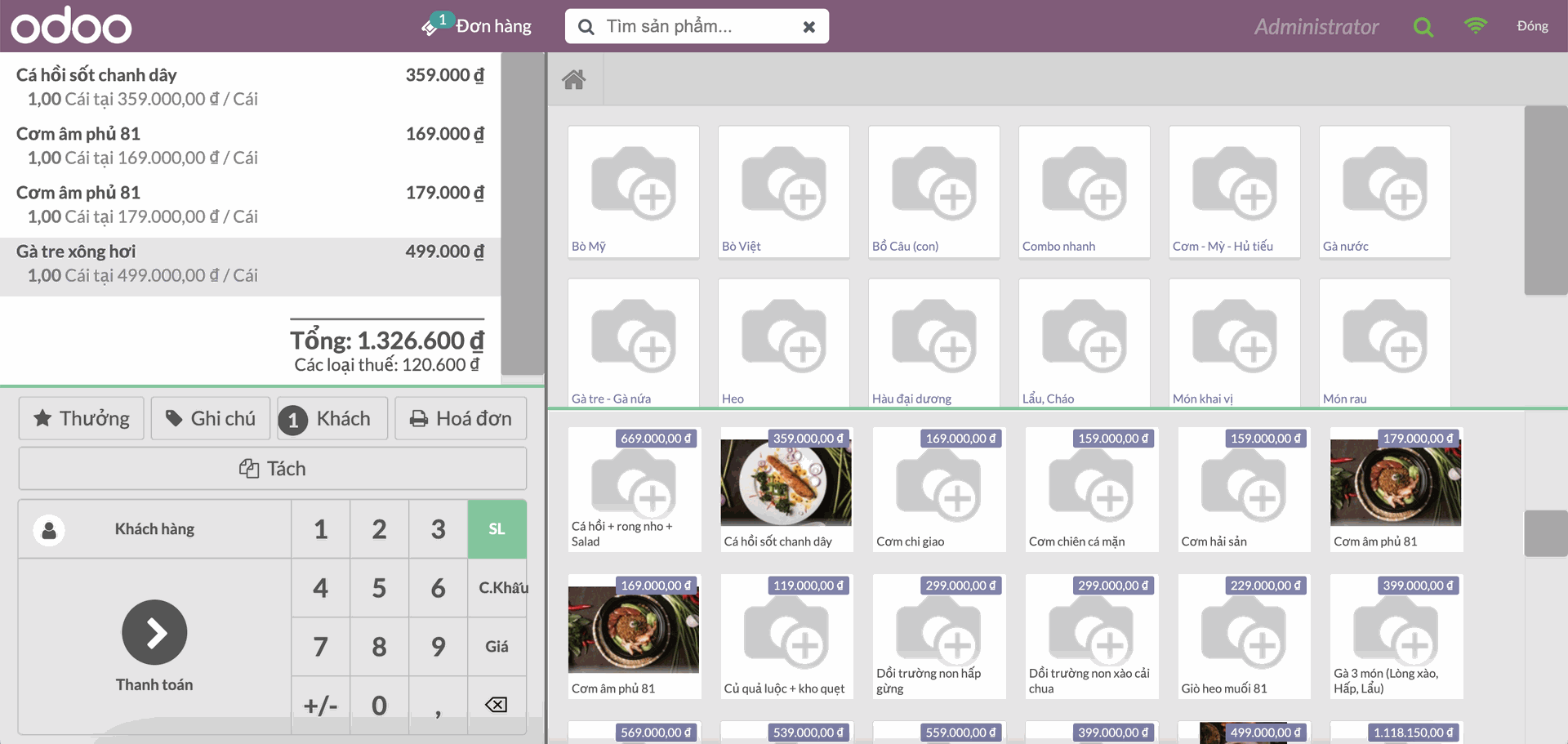1568x744 pixels.
Task: Add Cơm chỉ giao product
Action: click(939, 489)
